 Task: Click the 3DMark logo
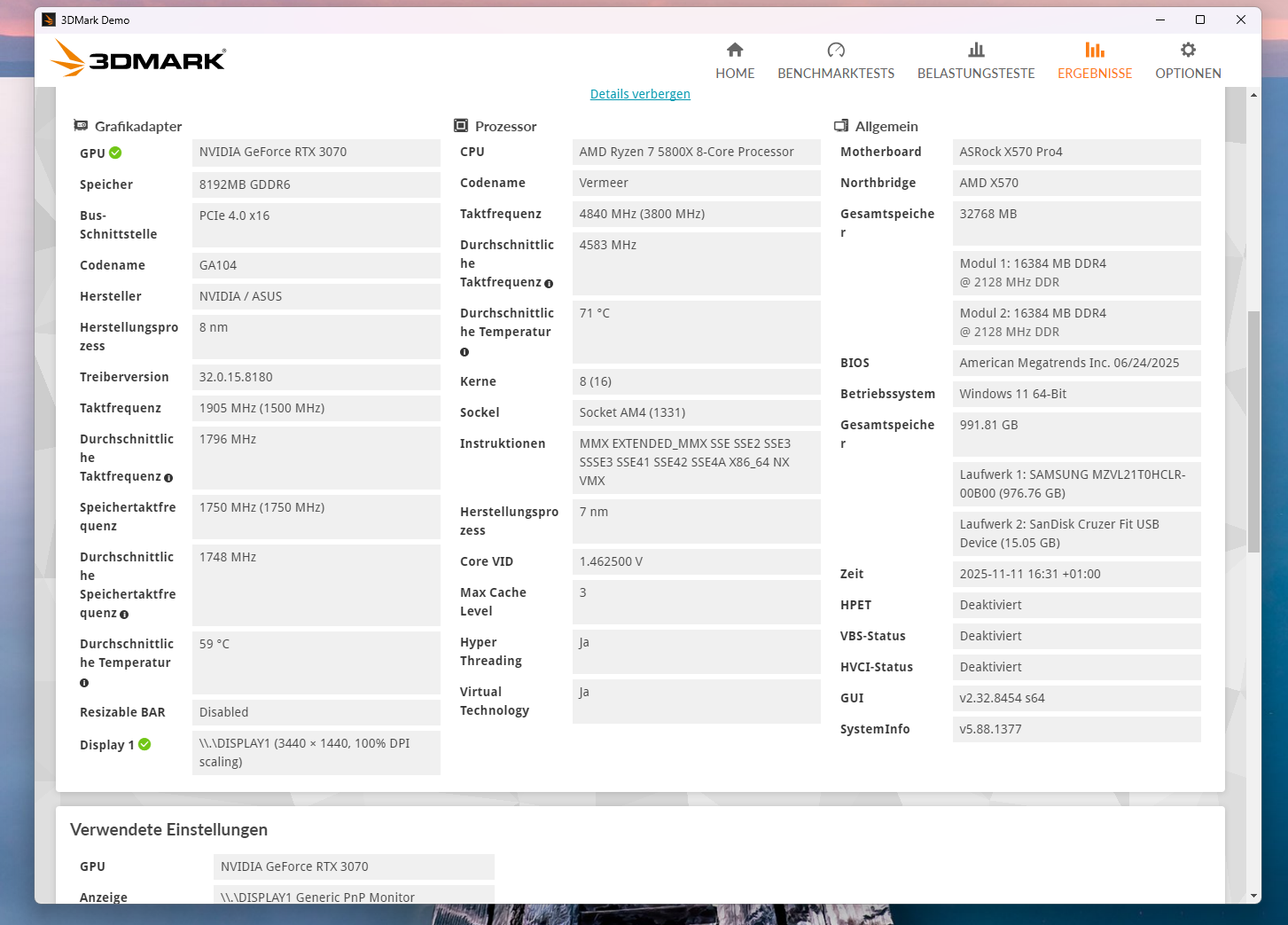(x=138, y=59)
